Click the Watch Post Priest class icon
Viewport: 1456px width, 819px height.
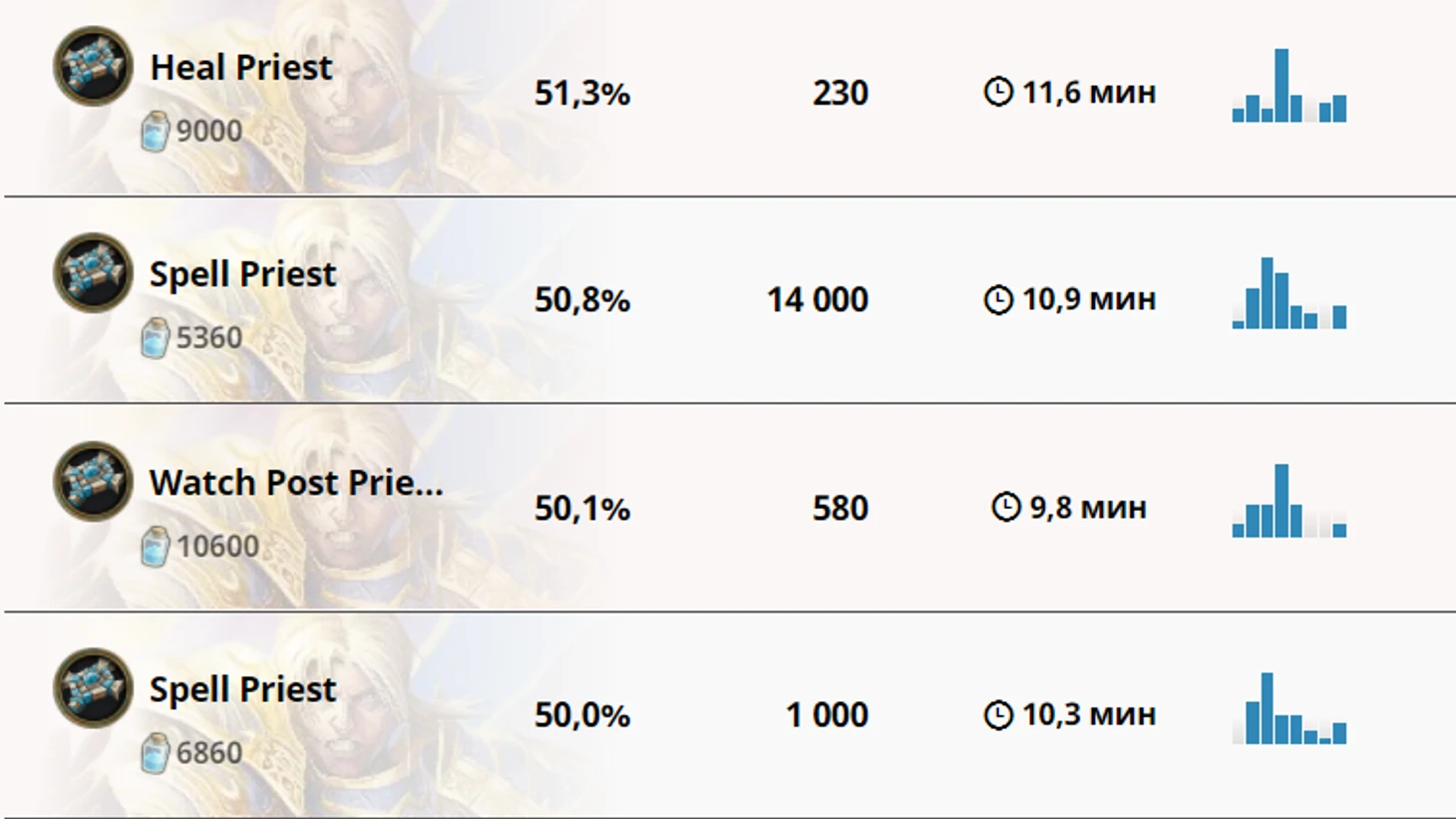coord(93,481)
